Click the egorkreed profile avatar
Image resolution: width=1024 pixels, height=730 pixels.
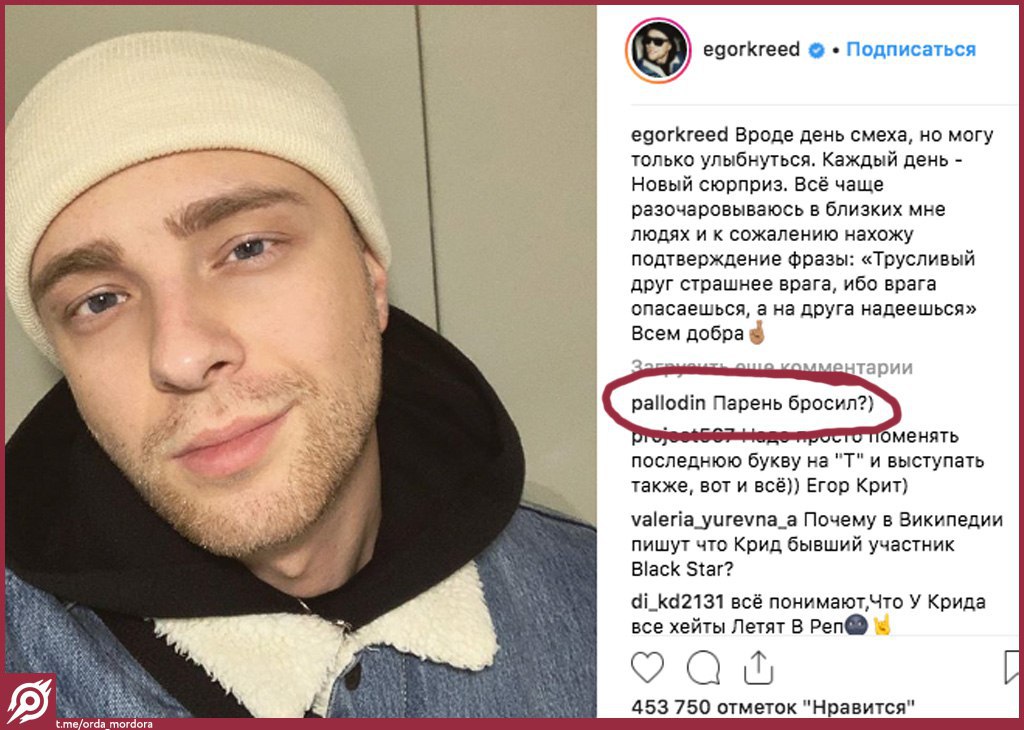coord(658,50)
